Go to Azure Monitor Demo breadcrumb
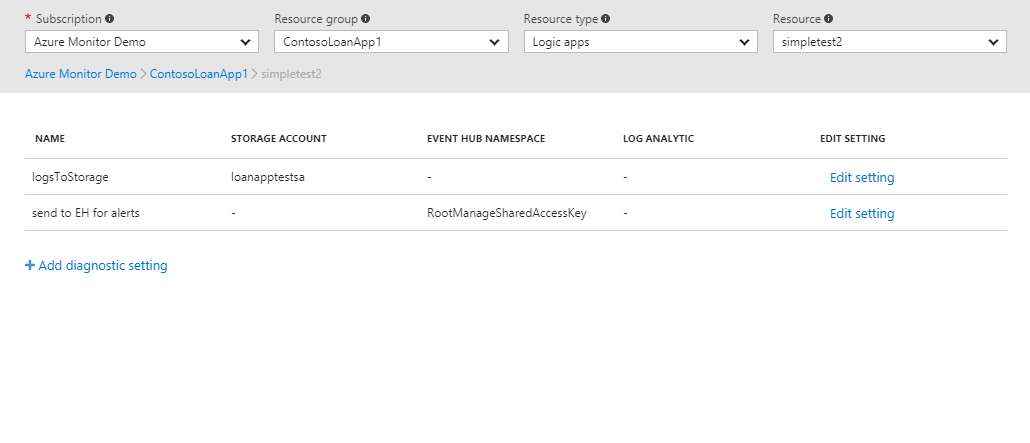Image resolution: width=1030 pixels, height=443 pixels. pyautogui.click(x=81, y=74)
